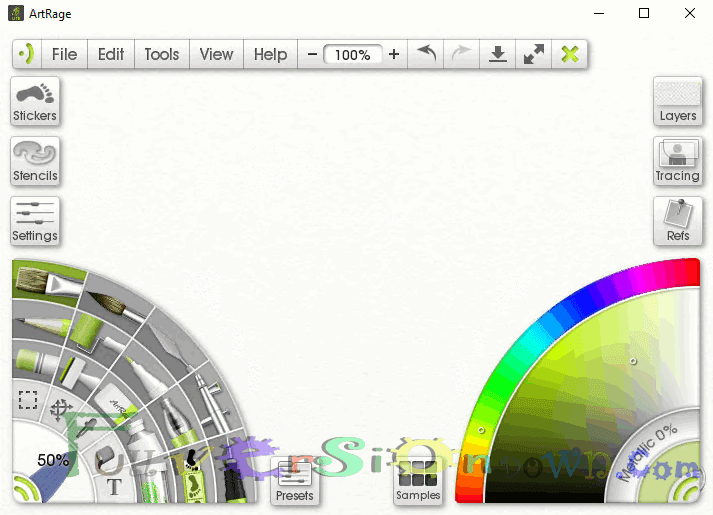Minimize the ArtRage window

point(599,13)
